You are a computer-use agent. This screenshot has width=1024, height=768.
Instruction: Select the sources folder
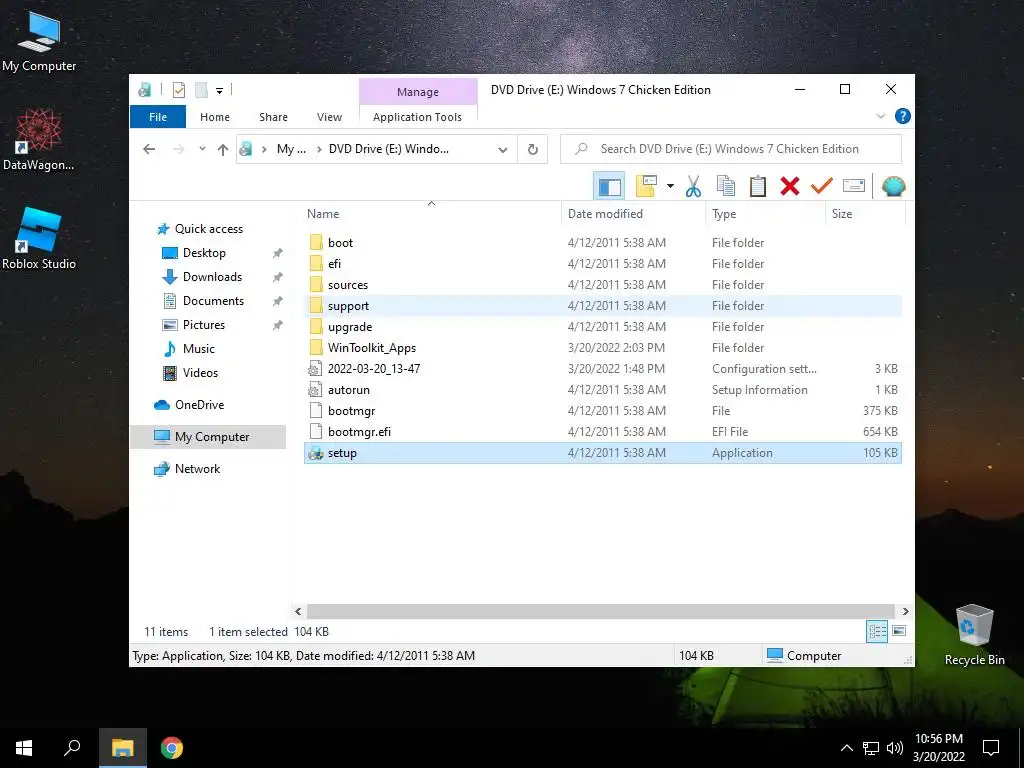pyautogui.click(x=602, y=285)
